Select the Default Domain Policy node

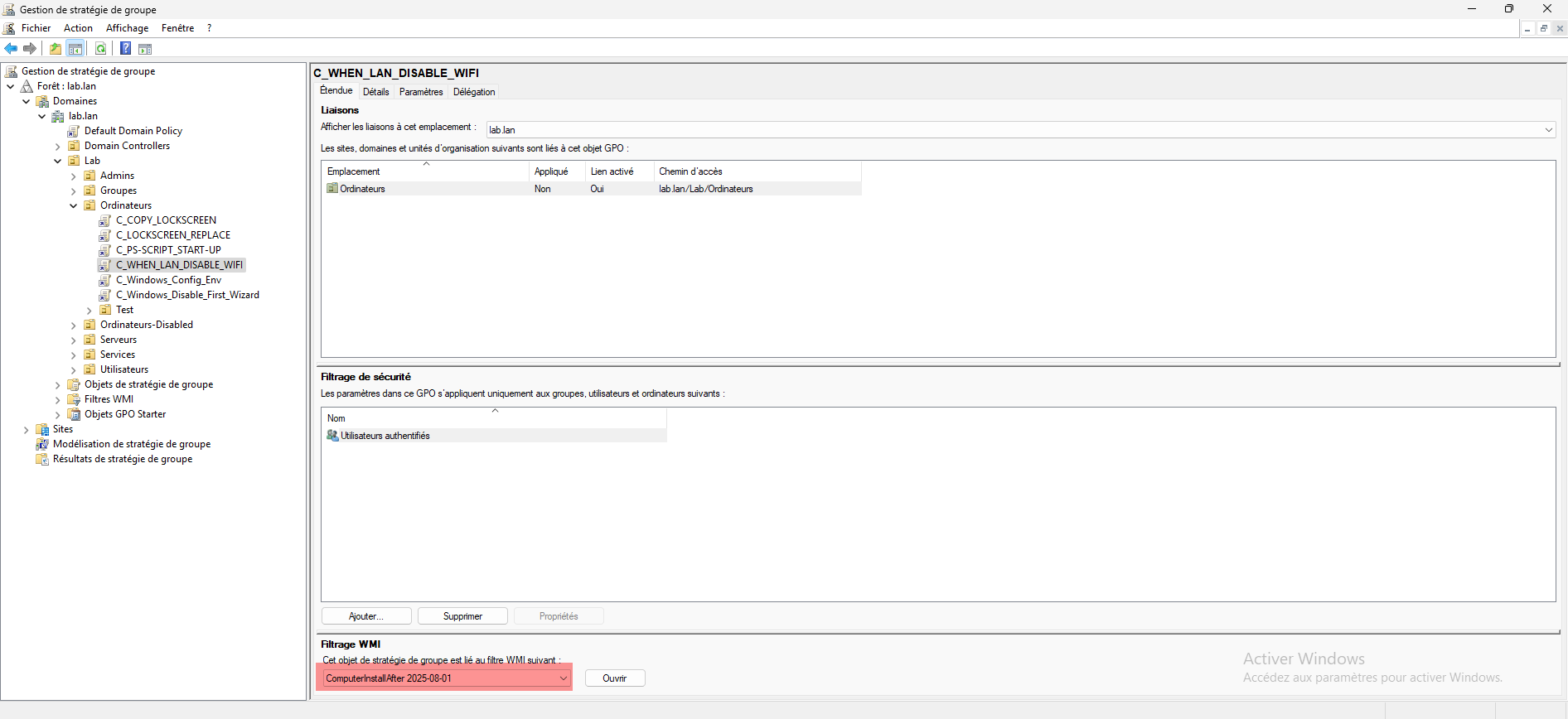pyautogui.click(x=133, y=131)
